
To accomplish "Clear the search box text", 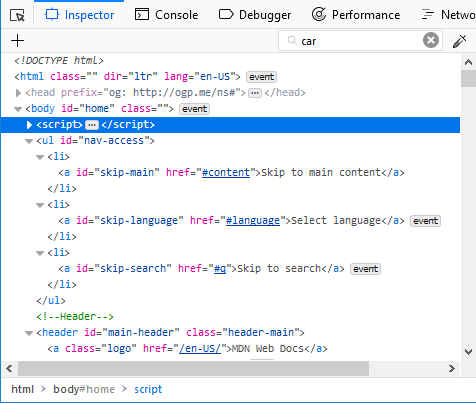I will point(431,40).
